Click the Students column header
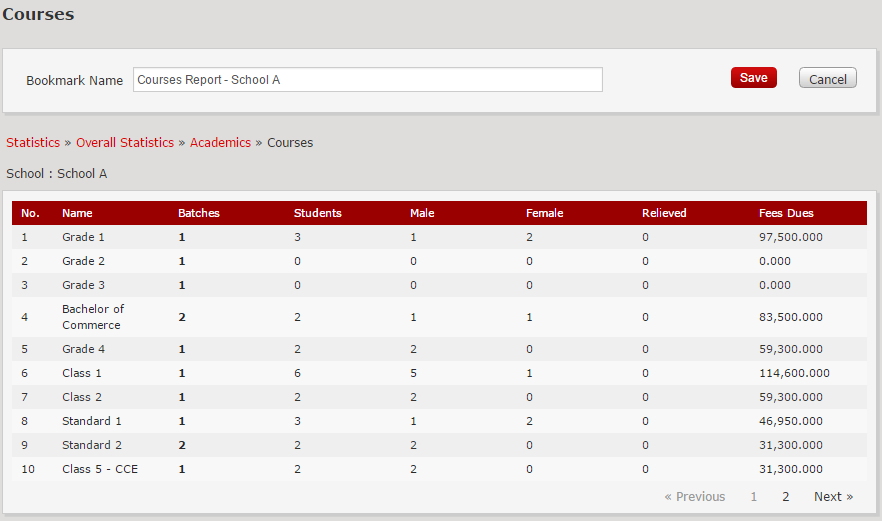This screenshot has height=521, width=882. [x=317, y=213]
